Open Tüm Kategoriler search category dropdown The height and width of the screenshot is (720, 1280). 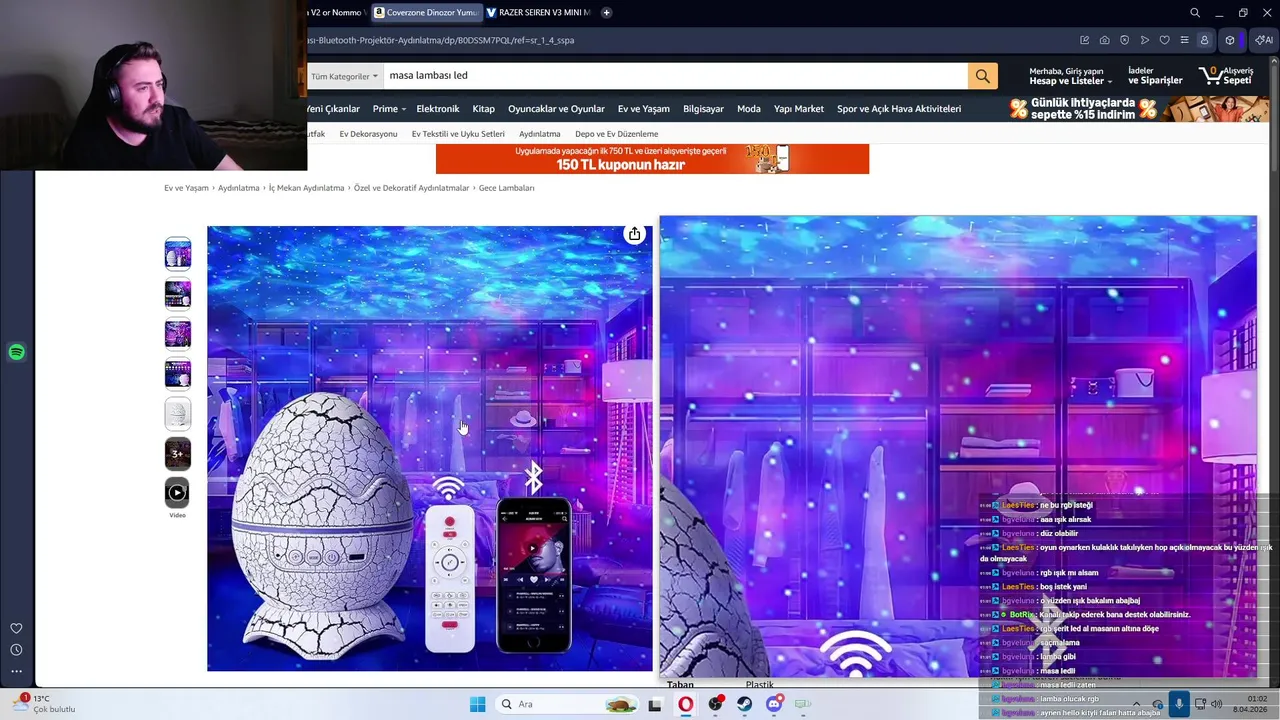345,76
